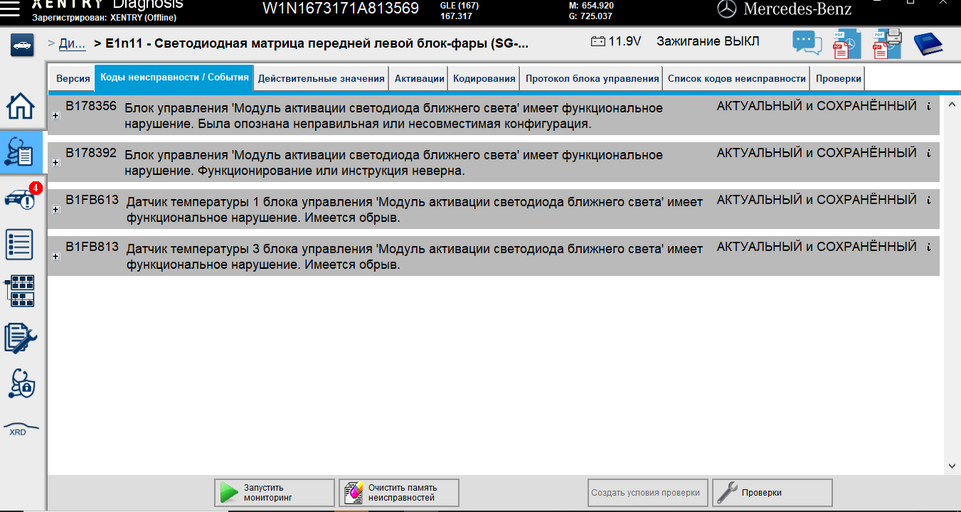Open the Активации tab
This screenshot has height=512, width=961.
419,78
